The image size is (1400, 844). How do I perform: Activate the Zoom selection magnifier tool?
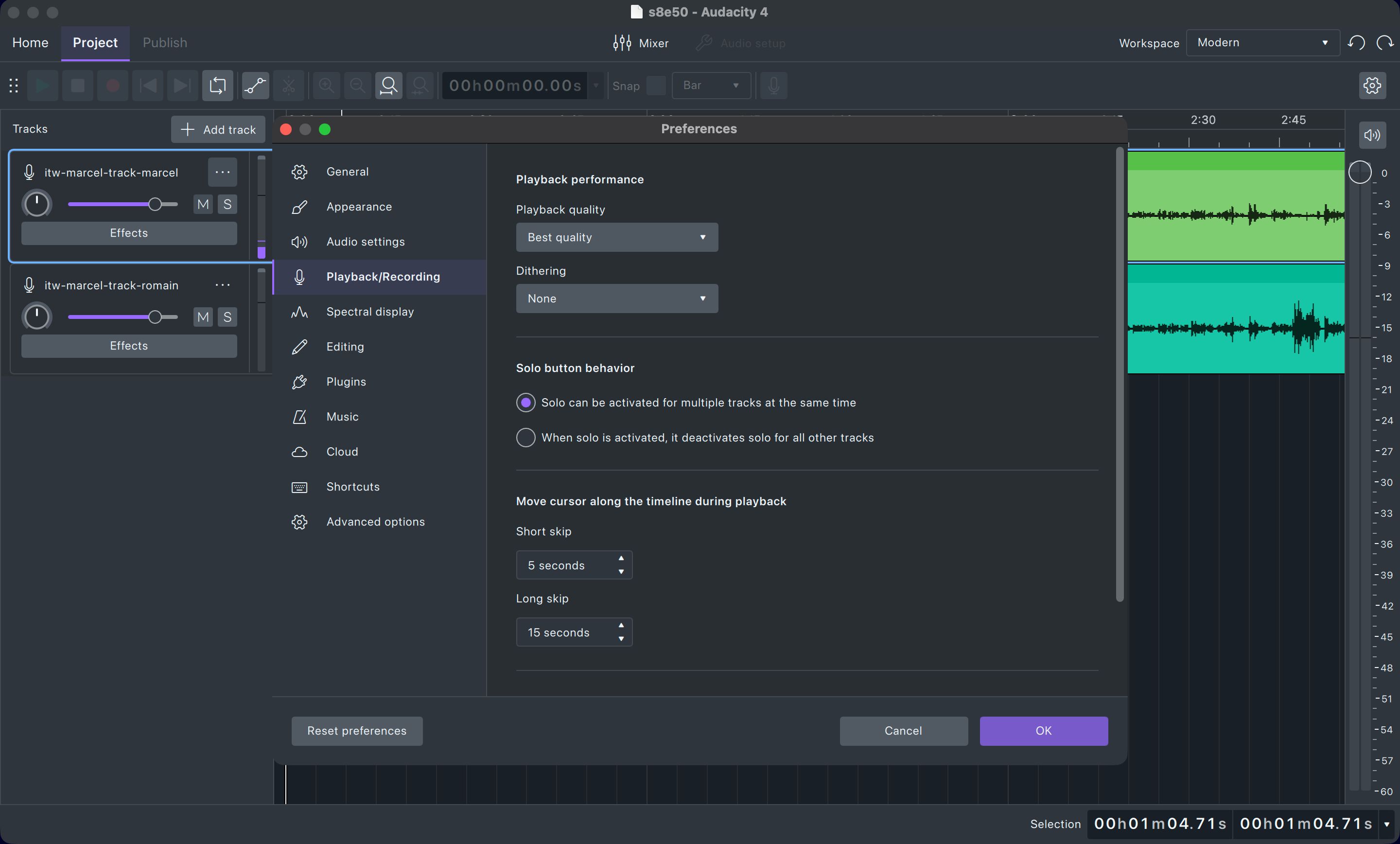[388, 85]
